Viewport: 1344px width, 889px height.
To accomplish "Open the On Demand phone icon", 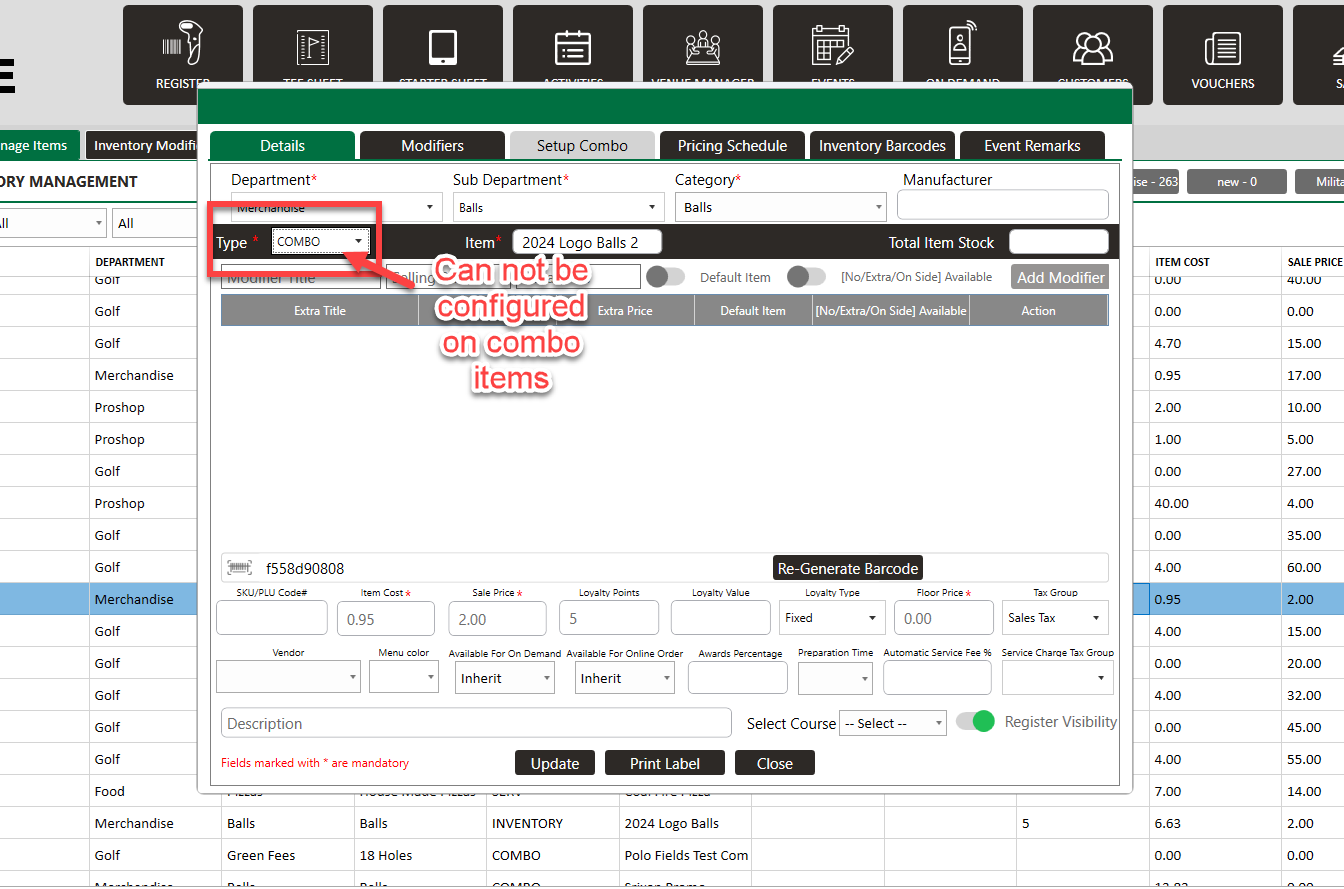I will (x=963, y=47).
